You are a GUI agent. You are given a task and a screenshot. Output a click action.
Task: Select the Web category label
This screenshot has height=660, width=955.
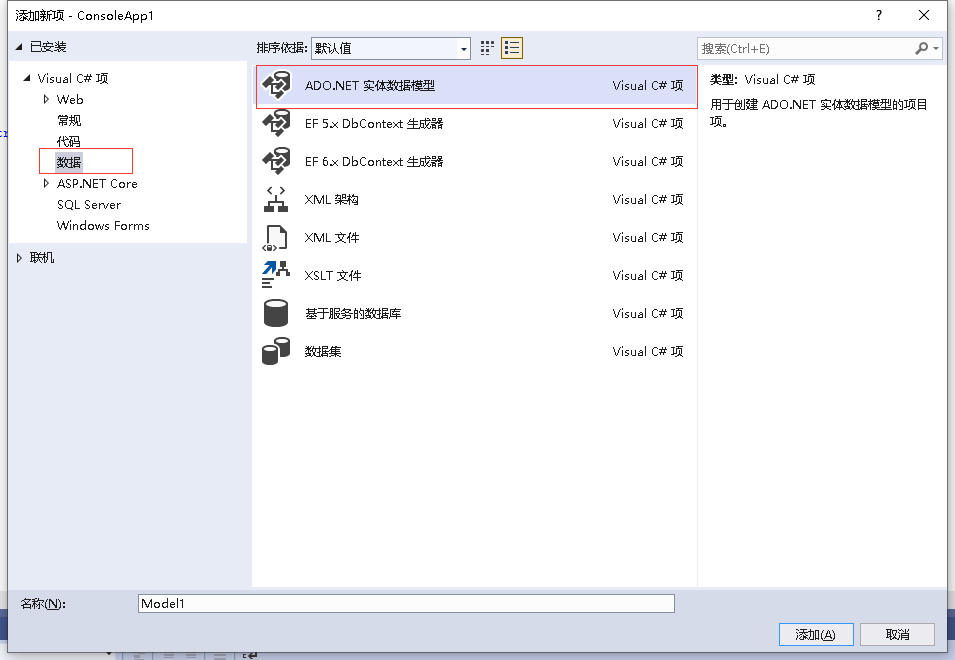click(x=70, y=99)
